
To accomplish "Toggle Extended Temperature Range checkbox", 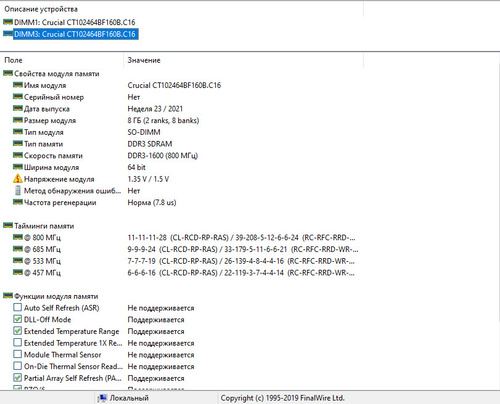I will pos(18,331).
